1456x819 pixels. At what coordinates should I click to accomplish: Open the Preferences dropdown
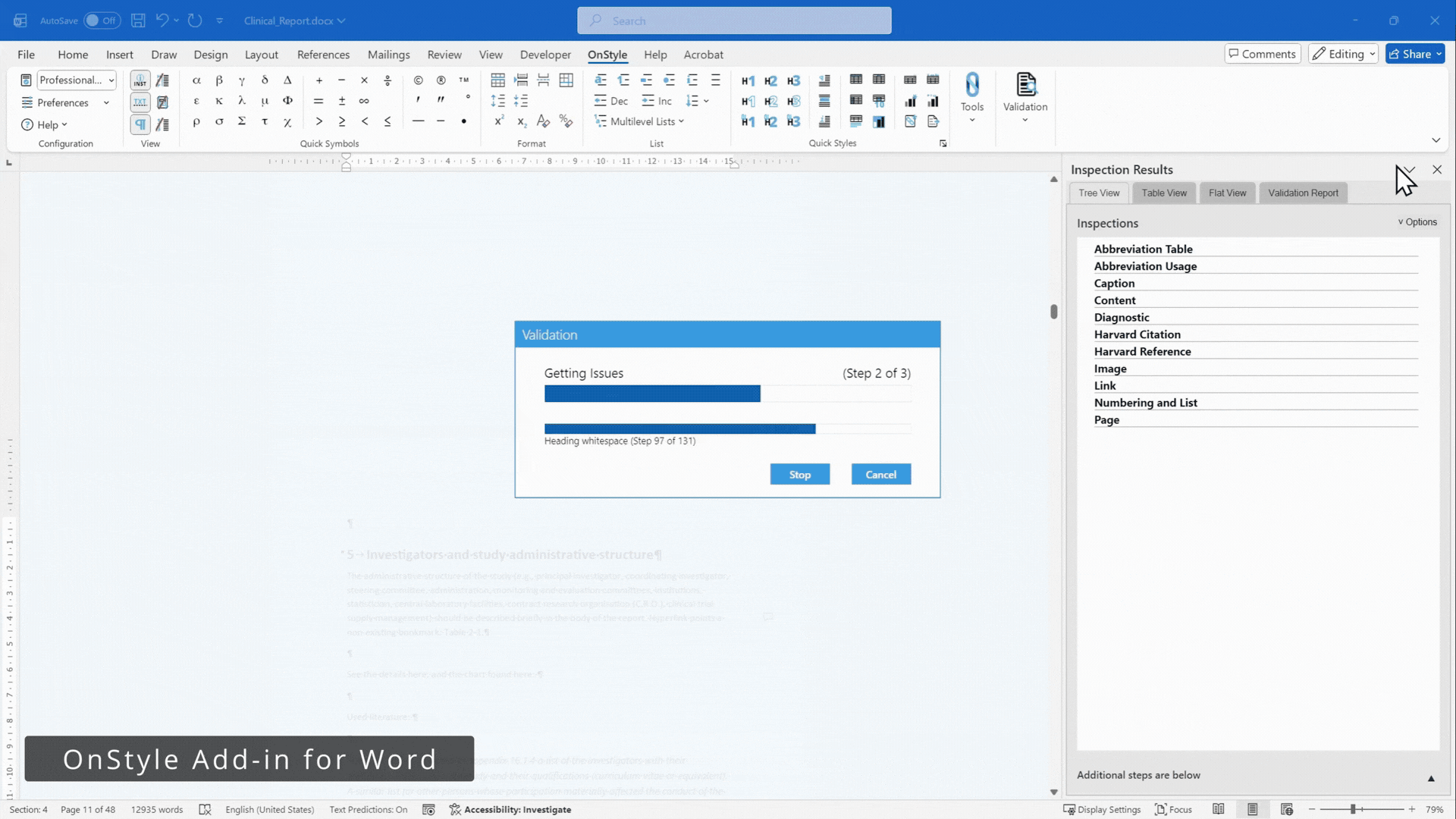(x=66, y=102)
